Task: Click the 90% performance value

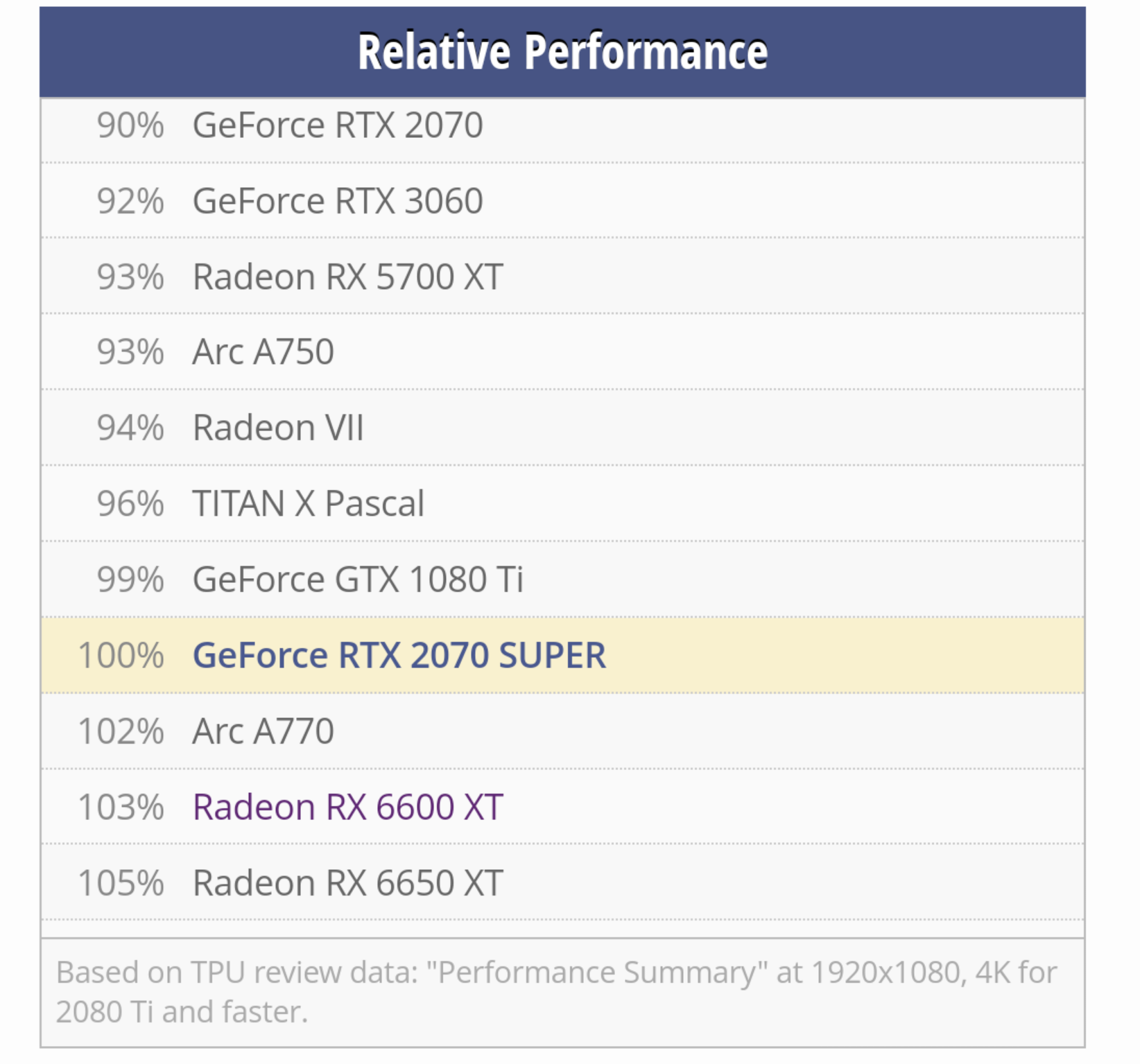Action: (x=130, y=125)
